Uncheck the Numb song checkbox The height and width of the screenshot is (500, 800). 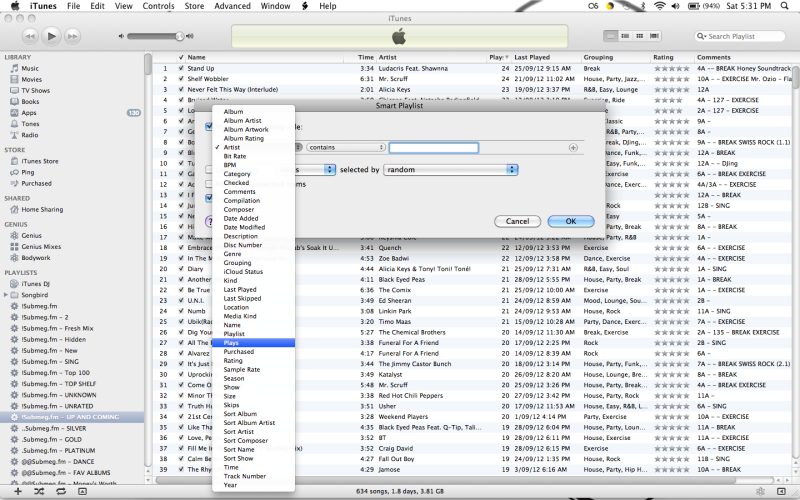(181, 311)
